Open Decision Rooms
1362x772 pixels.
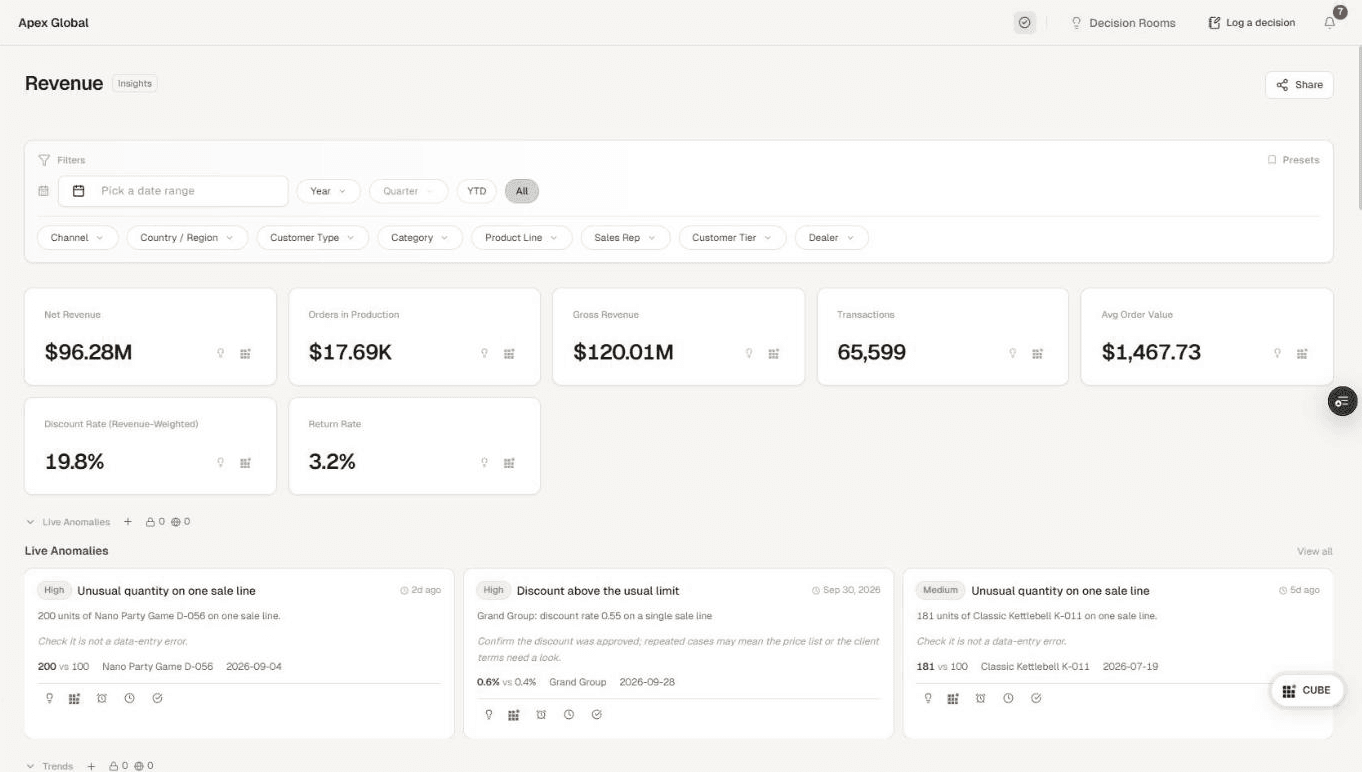pos(1124,22)
